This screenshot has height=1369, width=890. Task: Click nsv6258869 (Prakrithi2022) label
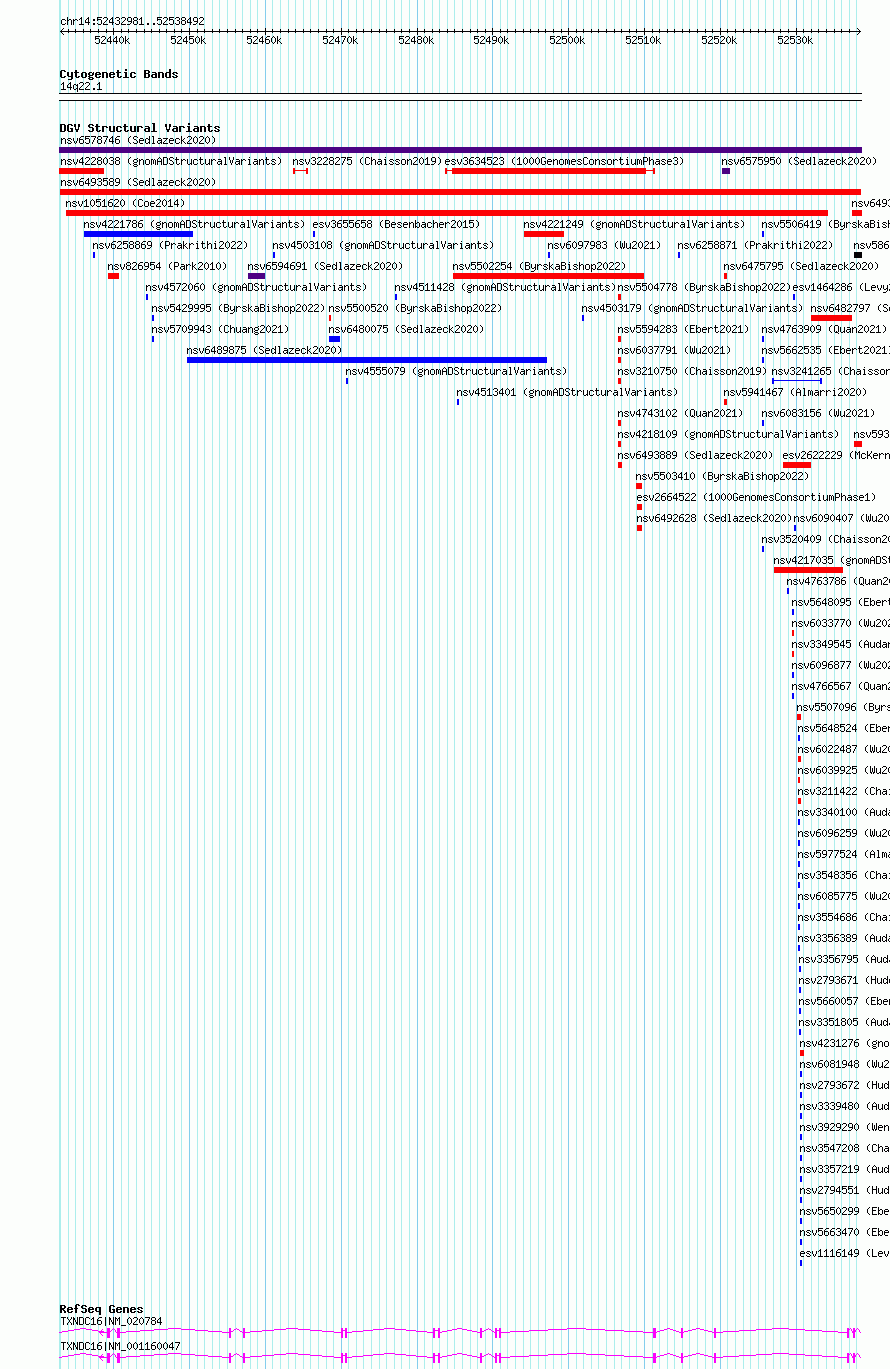(x=170, y=245)
